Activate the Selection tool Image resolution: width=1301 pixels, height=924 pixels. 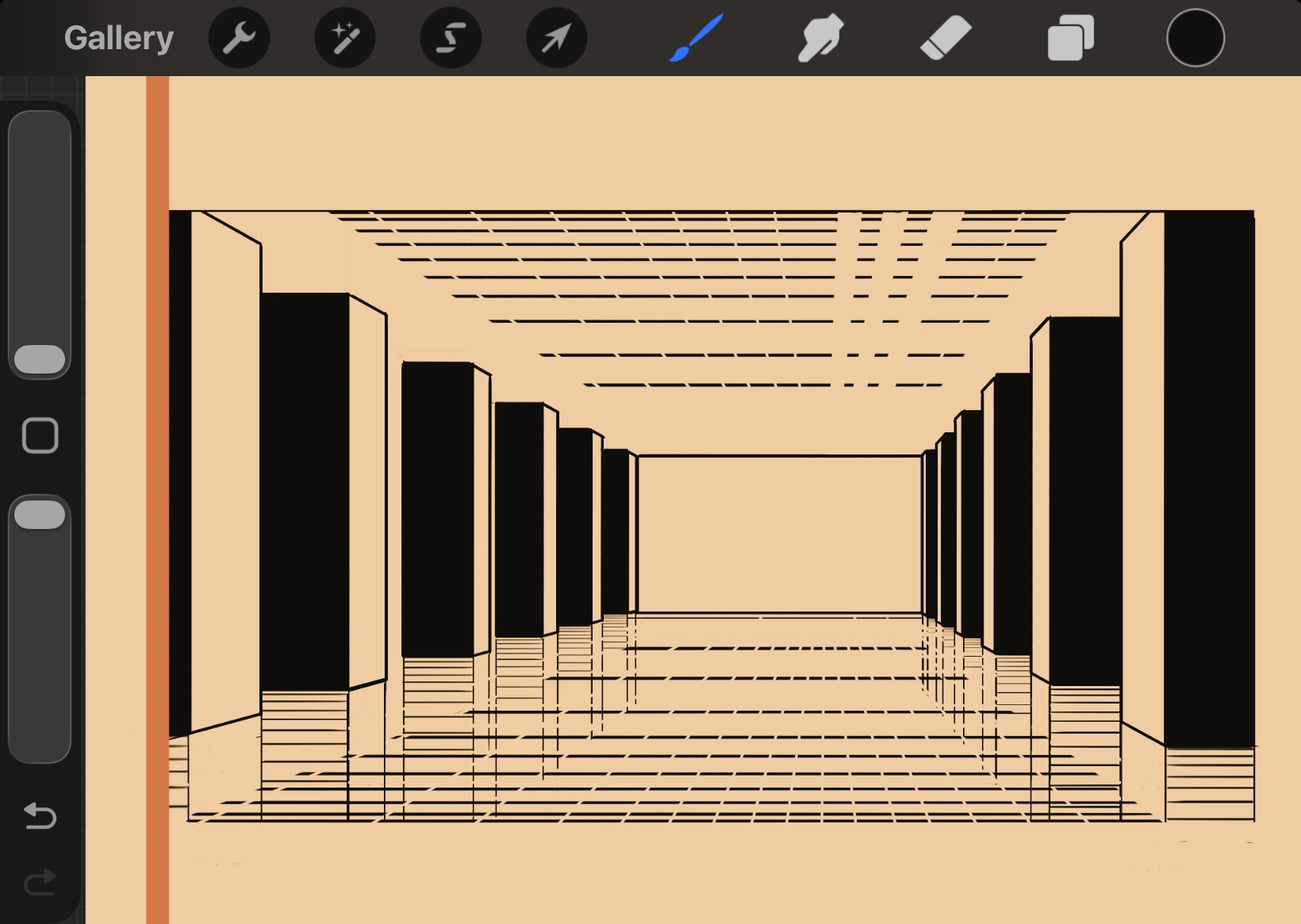[451, 38]
